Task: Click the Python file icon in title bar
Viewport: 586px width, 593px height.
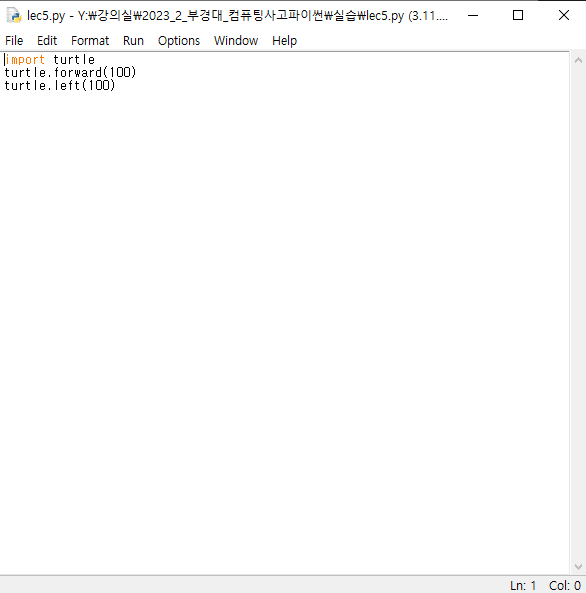Action: click(14, 16)
